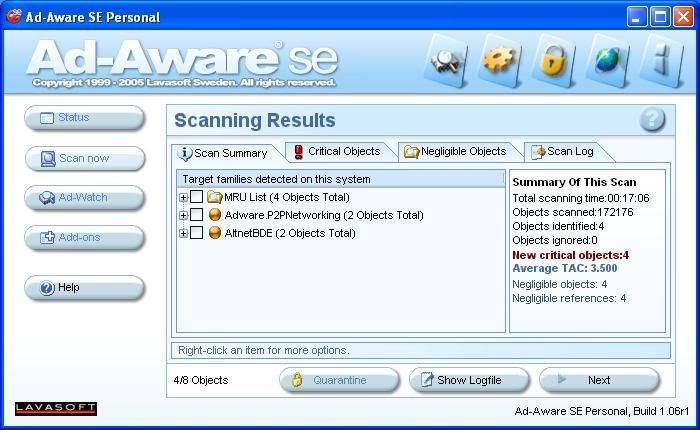700x430 pixels.
Task: Click the Quarantine button
Action: (x=339, y=380)
